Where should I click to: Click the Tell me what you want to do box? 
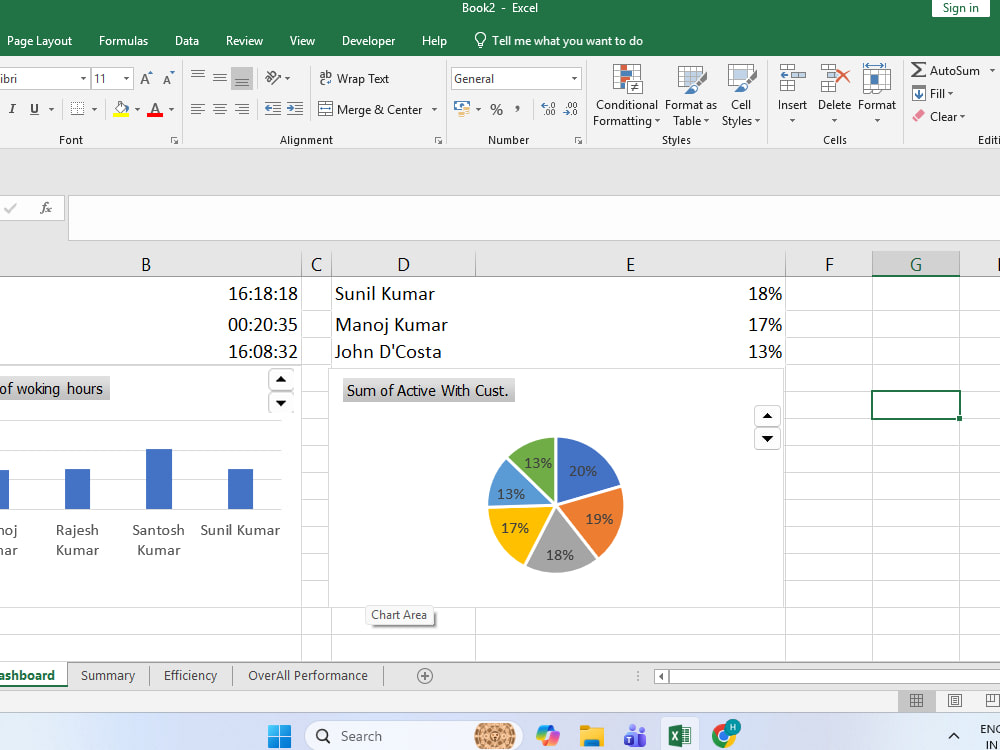tap(558, 41)
